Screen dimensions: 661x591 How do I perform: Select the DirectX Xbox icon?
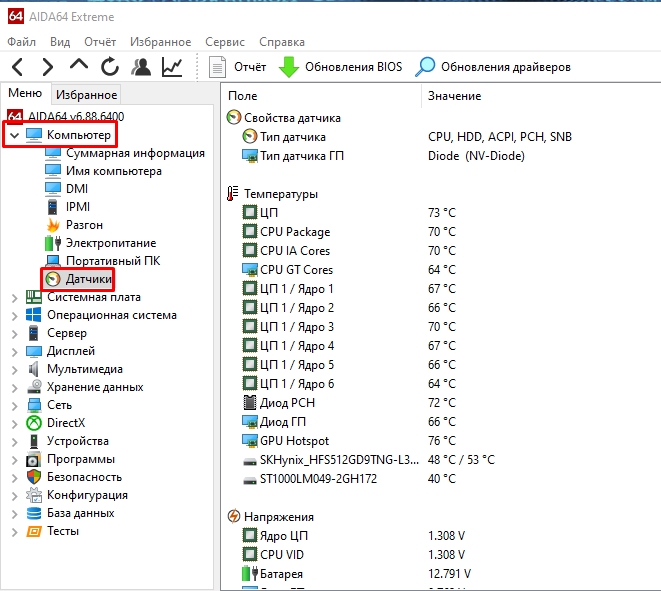pyautogui.click(x=34, y=423)
